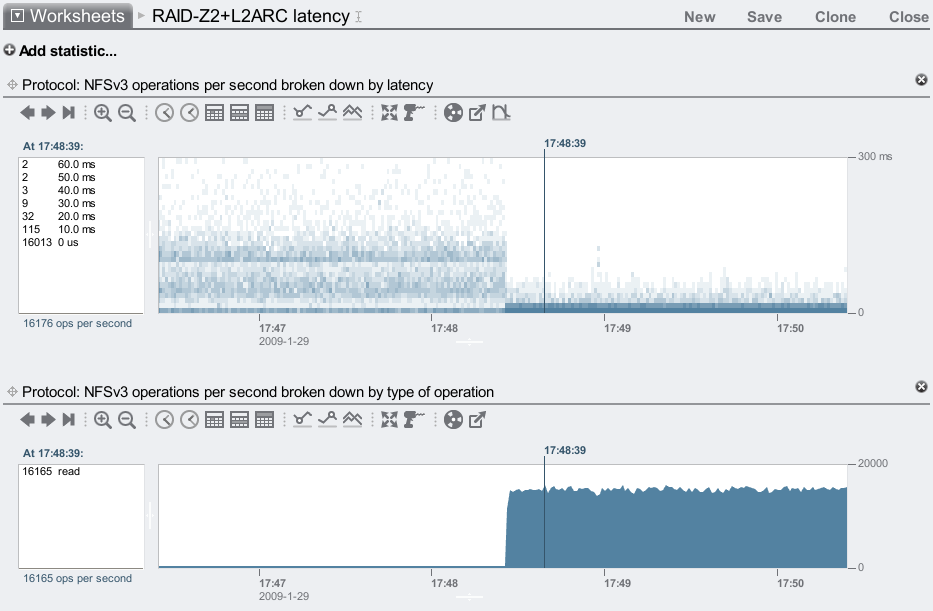This screenshot has width=933, height=611.
Task: Jump to latest time on latency chart
Action: coord(69,113)
